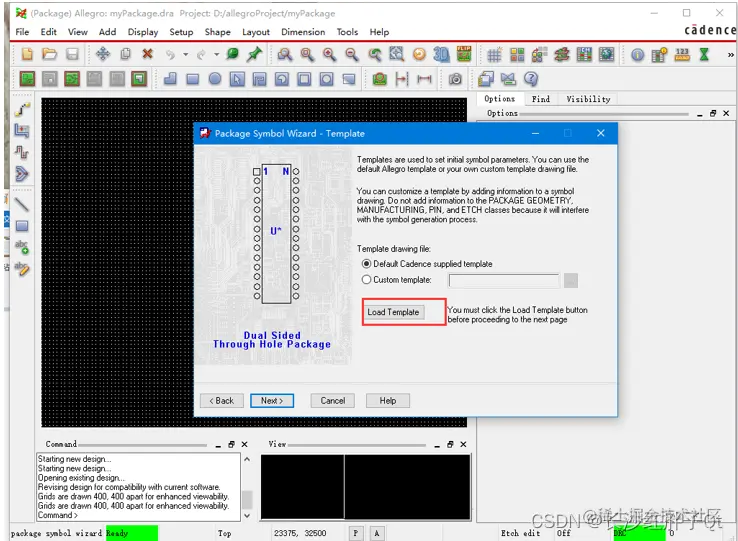Click the Copy icon in toolbar

point(125,54)
